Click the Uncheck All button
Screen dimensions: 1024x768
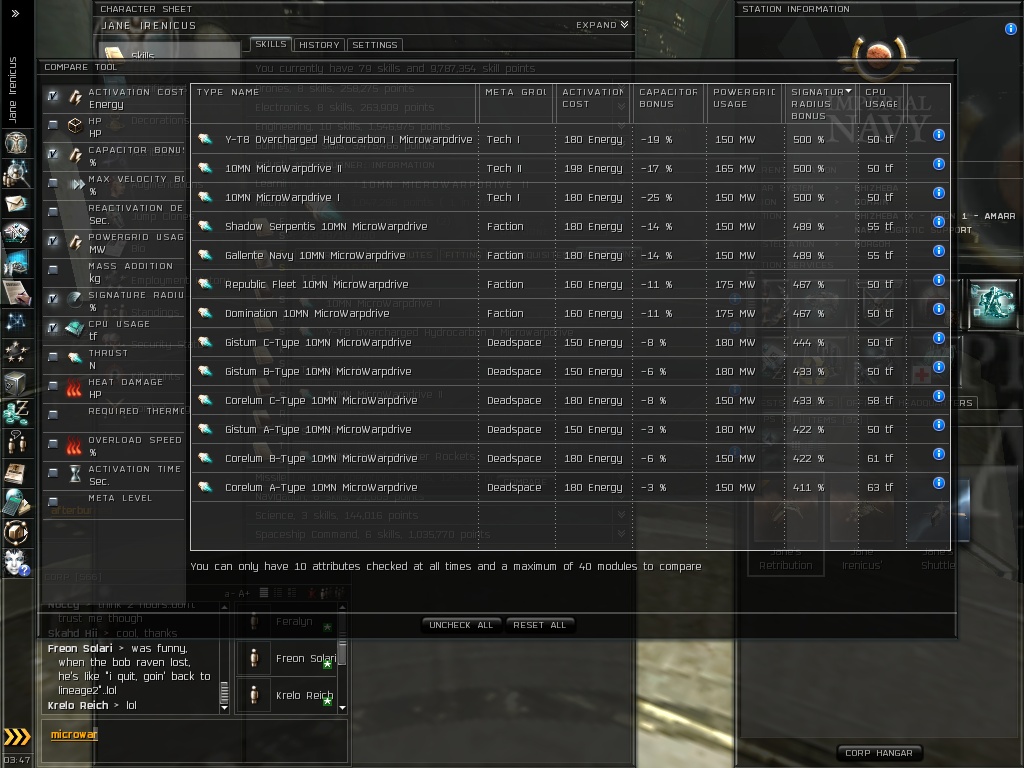(461, 625)
